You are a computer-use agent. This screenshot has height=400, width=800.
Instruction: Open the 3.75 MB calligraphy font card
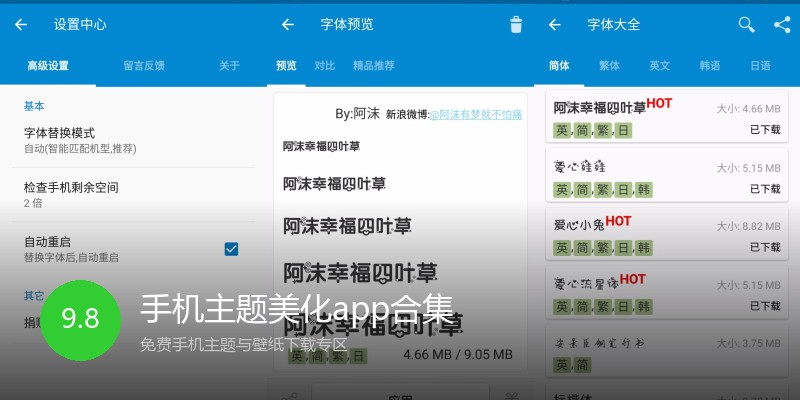[x=667, y=351]
